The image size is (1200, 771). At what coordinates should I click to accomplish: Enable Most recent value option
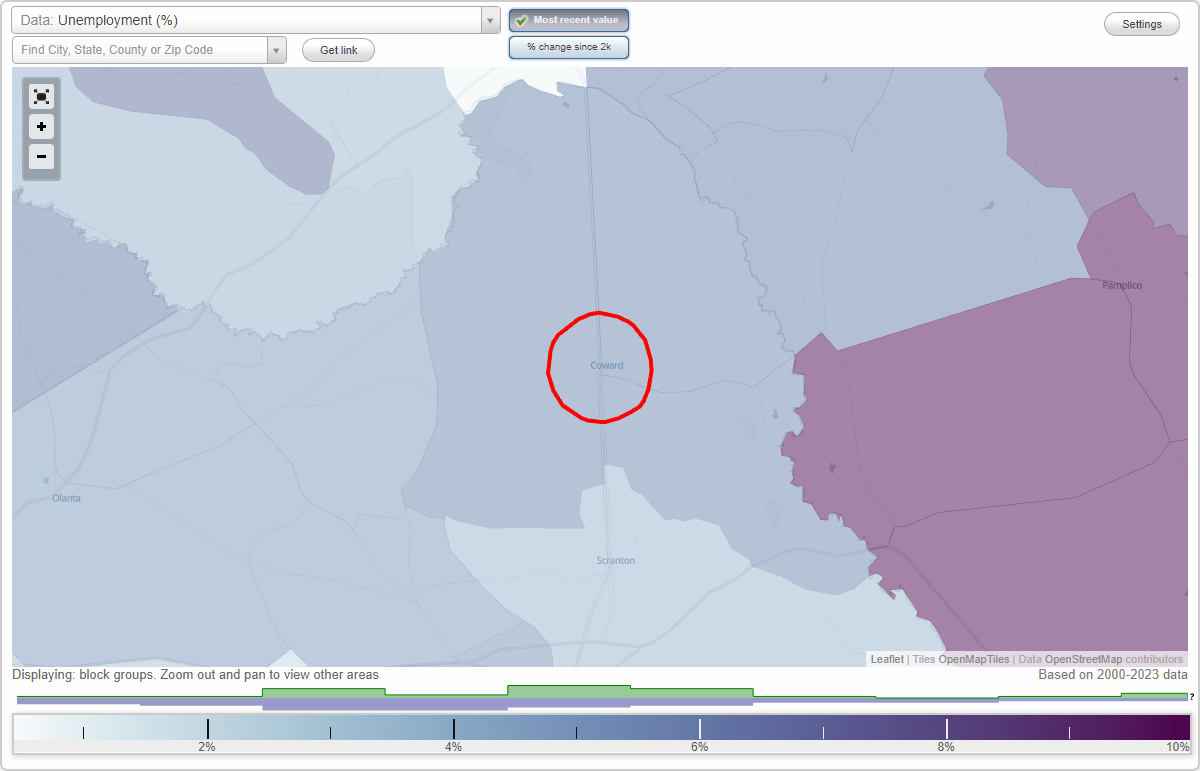(569, 20)
